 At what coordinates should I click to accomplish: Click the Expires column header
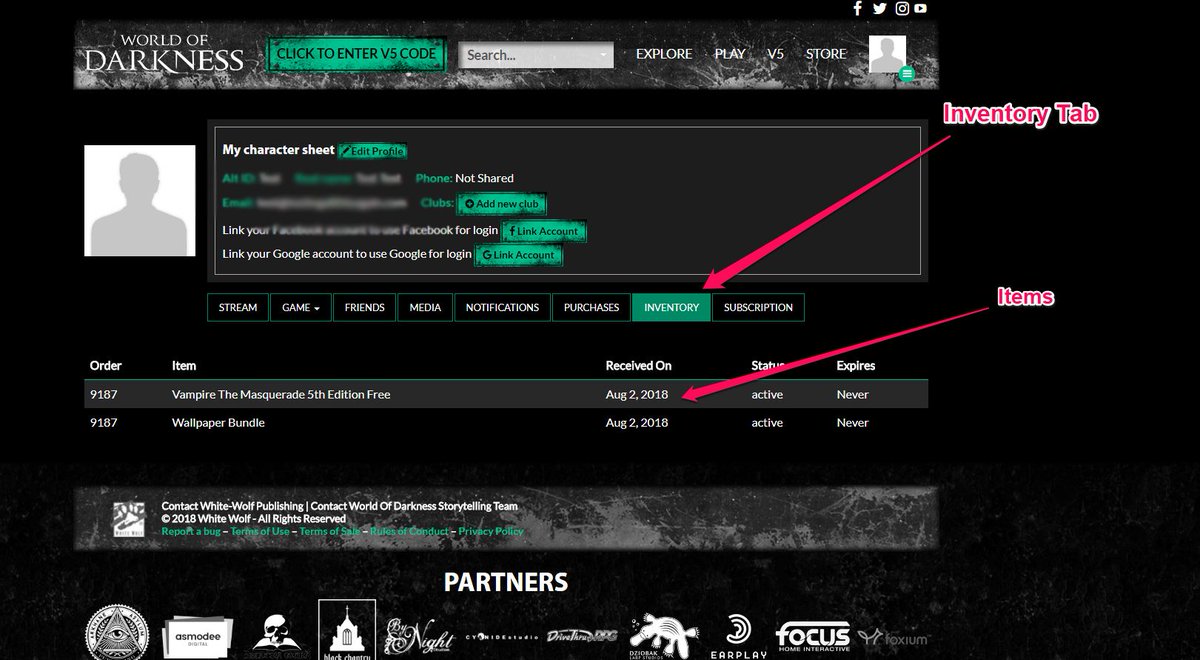pos(856,366)
